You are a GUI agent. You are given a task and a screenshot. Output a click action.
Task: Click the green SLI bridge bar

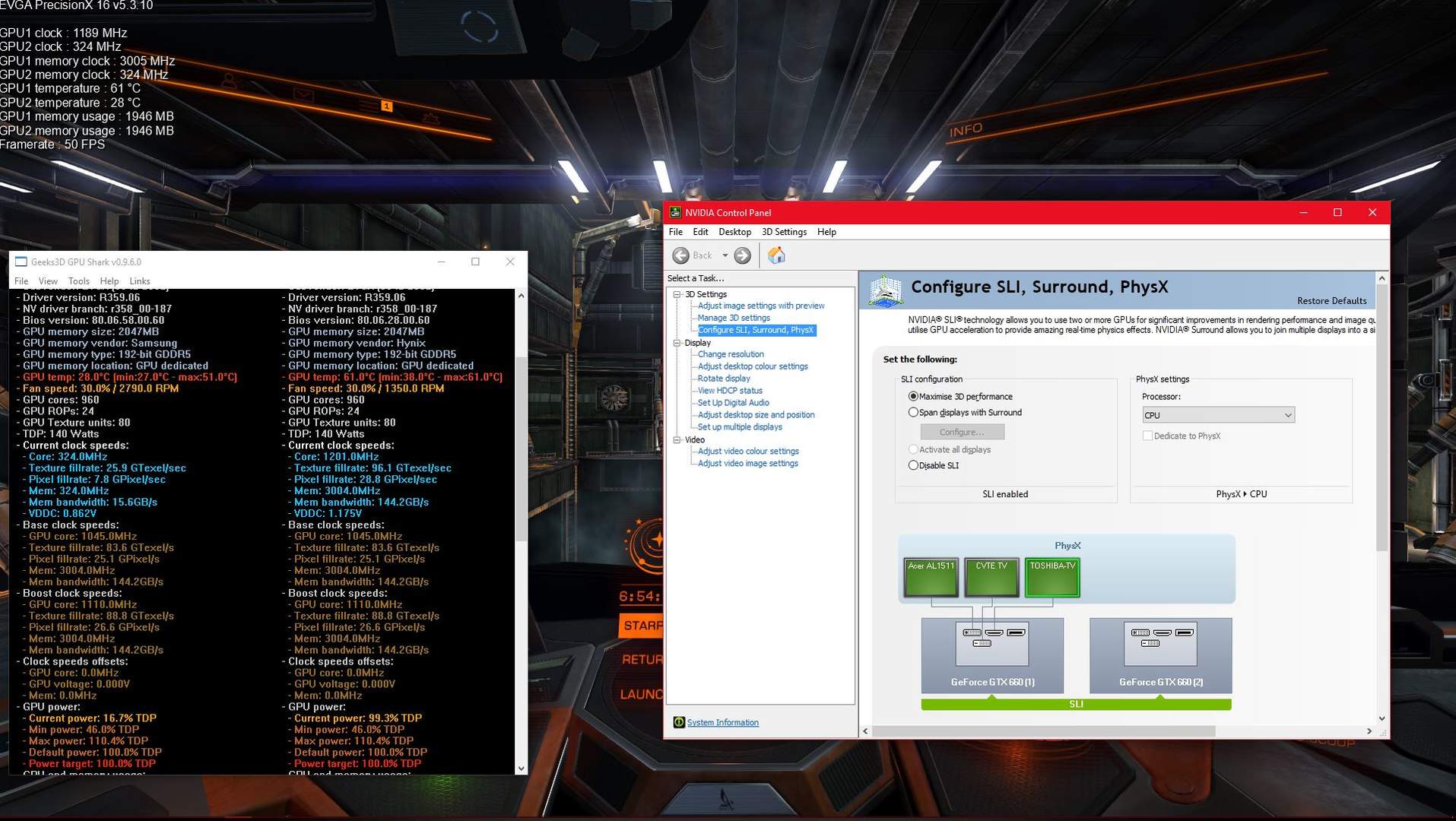[1076, 705]
